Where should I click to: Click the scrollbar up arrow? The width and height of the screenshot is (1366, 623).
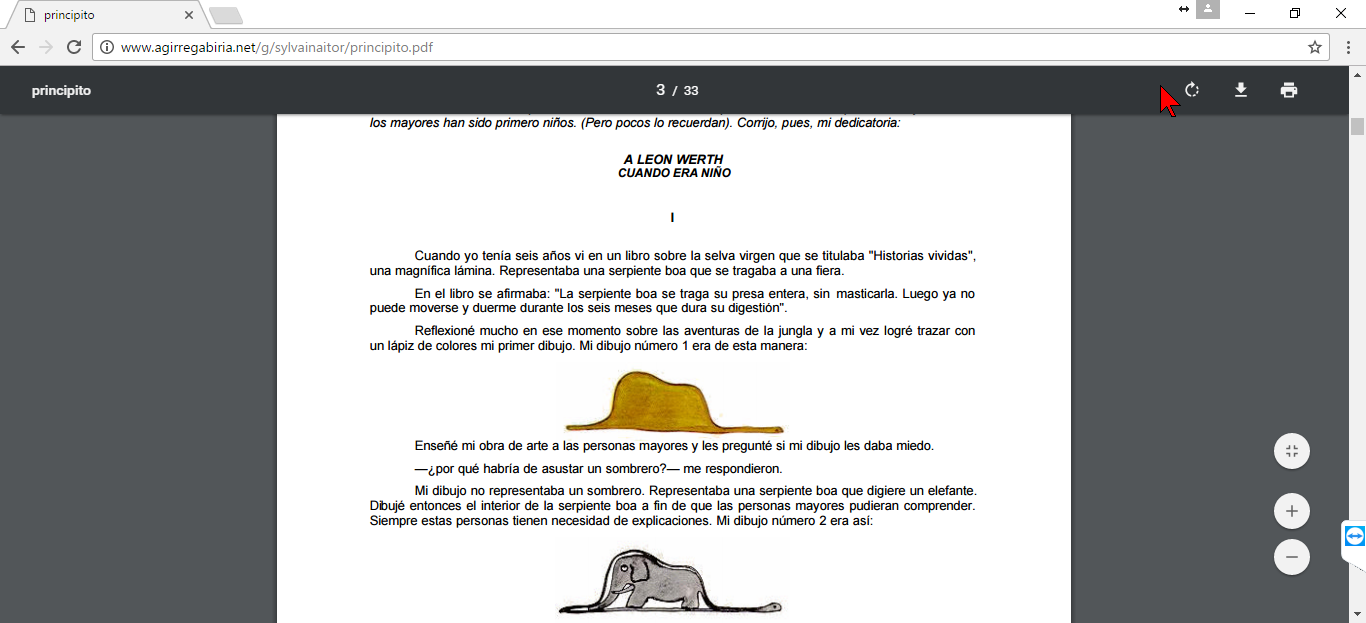click(1357, 74)
